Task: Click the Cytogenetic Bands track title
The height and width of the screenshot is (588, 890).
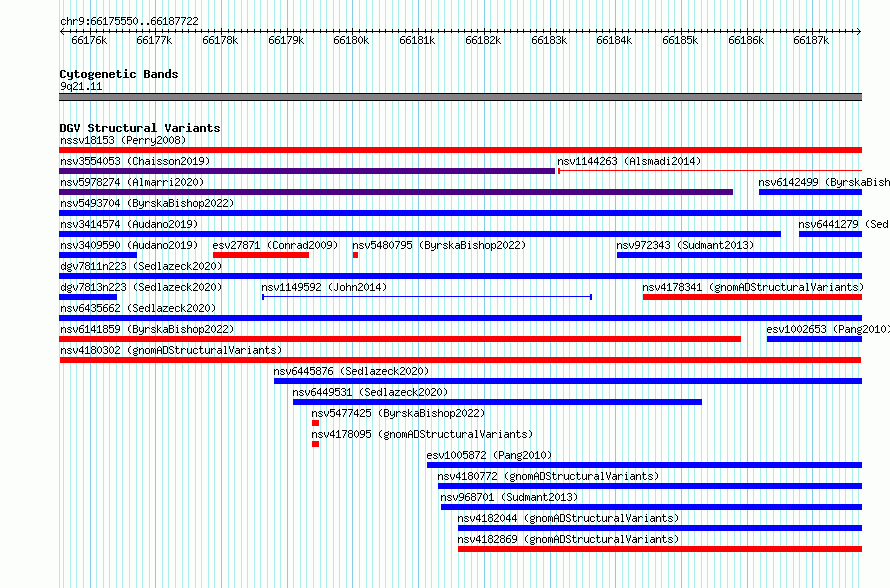Action: tap(119, 74)
